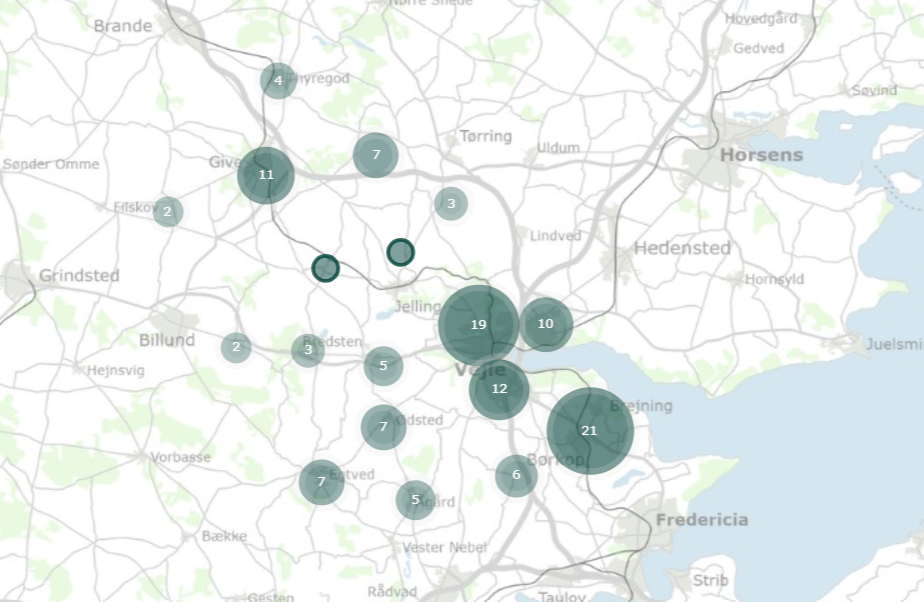Click the cluster marker labeled 21 near Brejning

click(590, 430)
